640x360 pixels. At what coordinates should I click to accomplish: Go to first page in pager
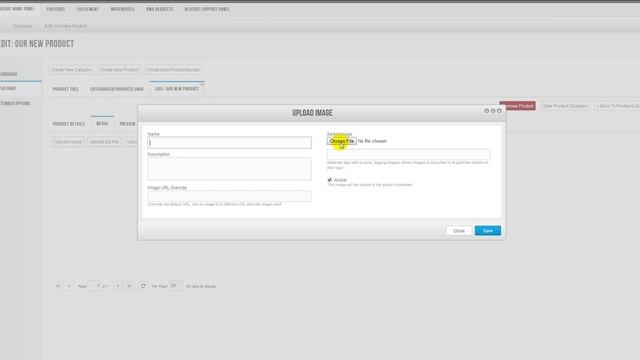coord(58,286)
